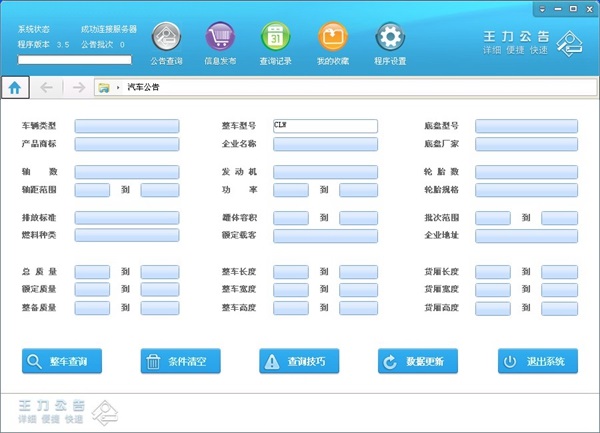The width and height of the screenshot is (600, 433).
Task: Focus the 车辆类型 field
Action: 127,126
